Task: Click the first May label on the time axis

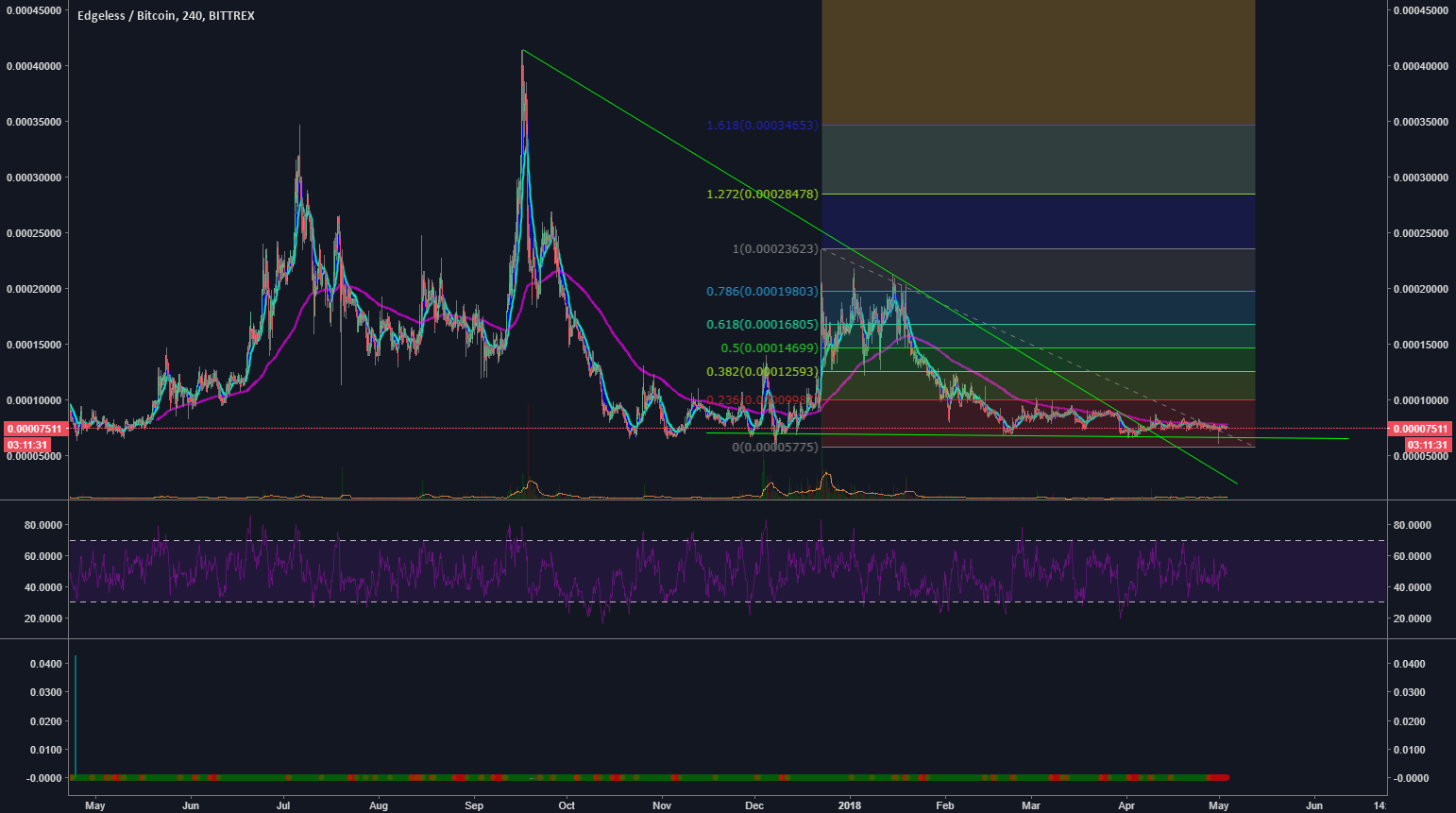Action: tap(94, 805)
